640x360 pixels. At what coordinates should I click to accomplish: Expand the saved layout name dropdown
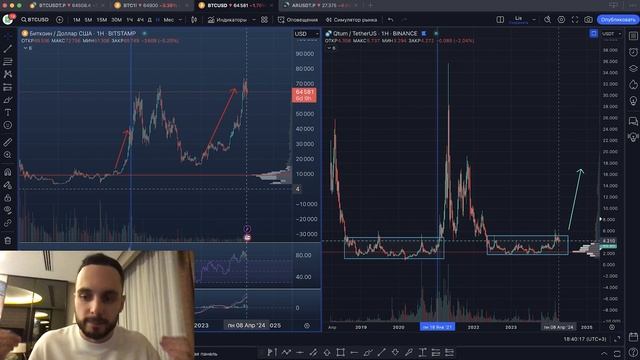533,20
